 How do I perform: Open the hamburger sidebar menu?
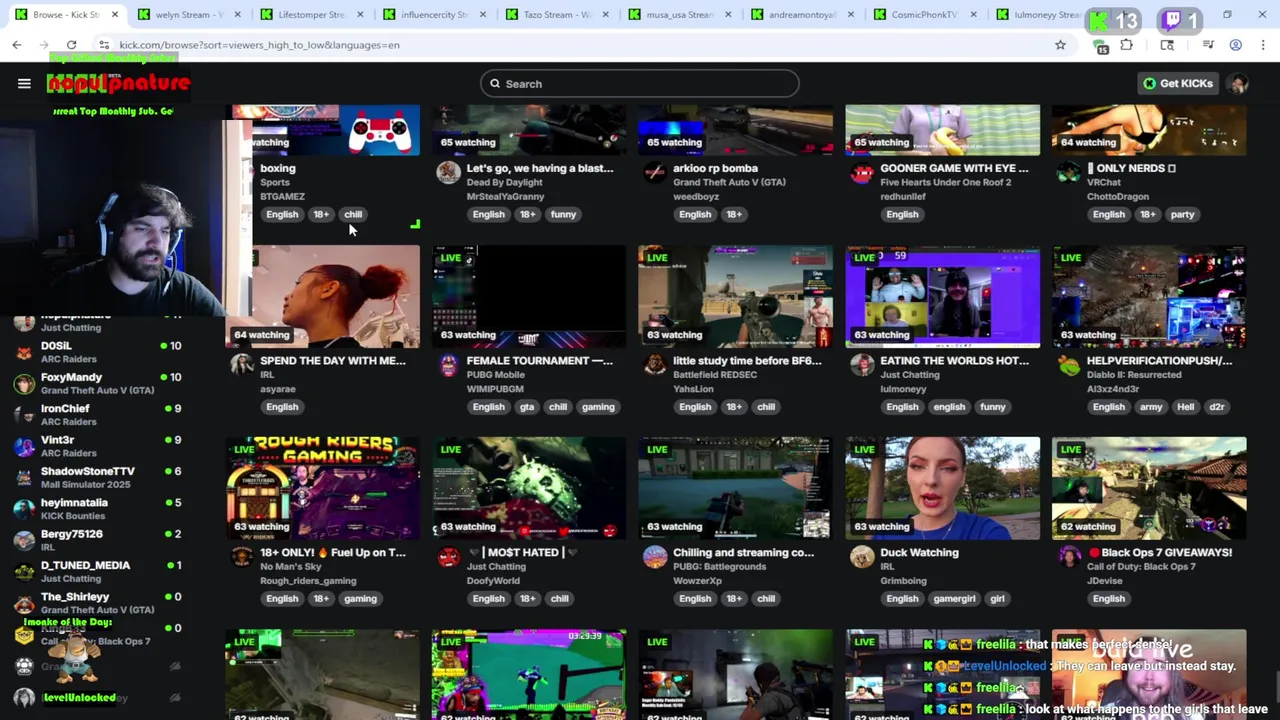pyautogui.click(x=24, y=84)
